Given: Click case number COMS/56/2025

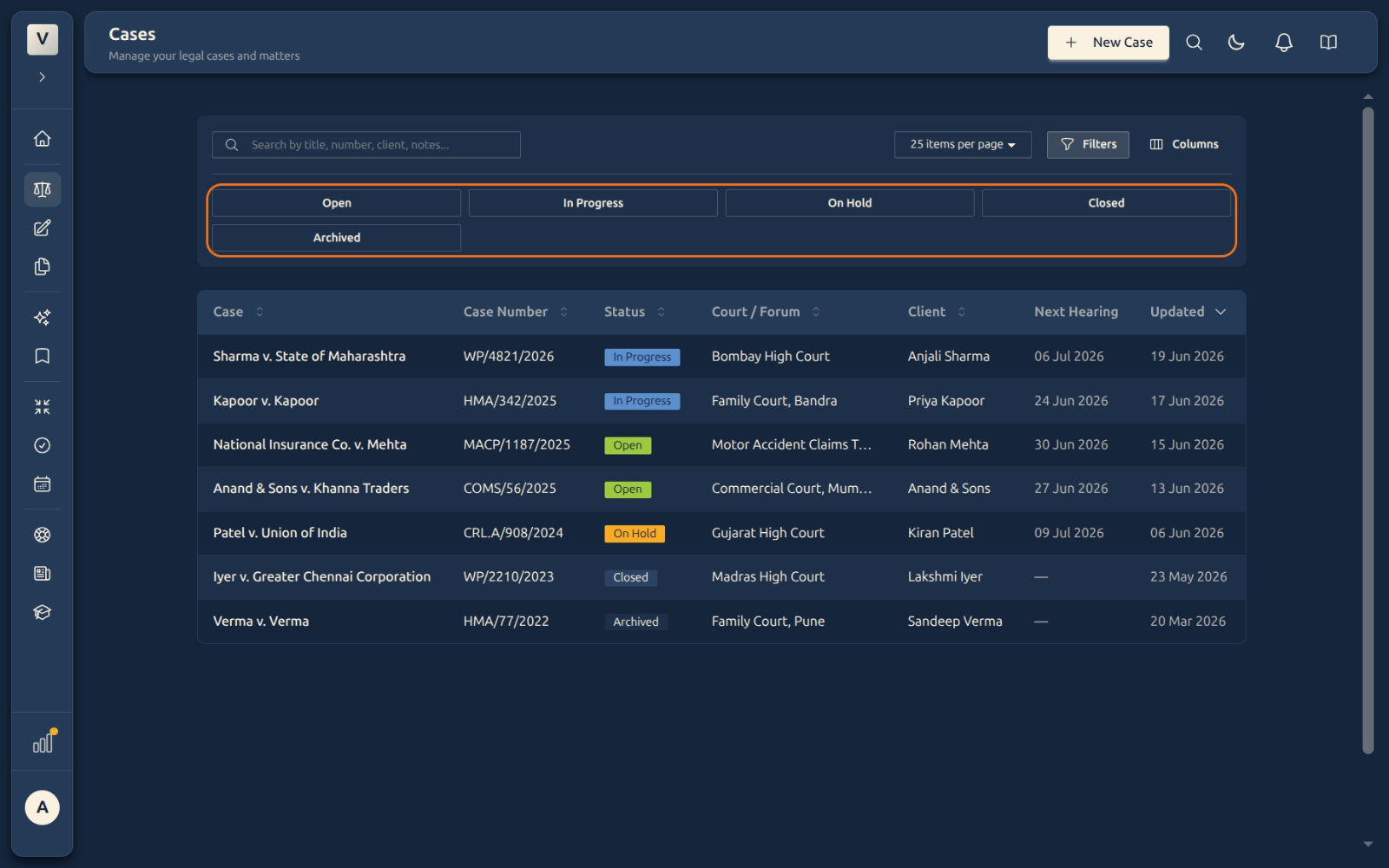Looking at the screenshot, I should tap(510, 489).
